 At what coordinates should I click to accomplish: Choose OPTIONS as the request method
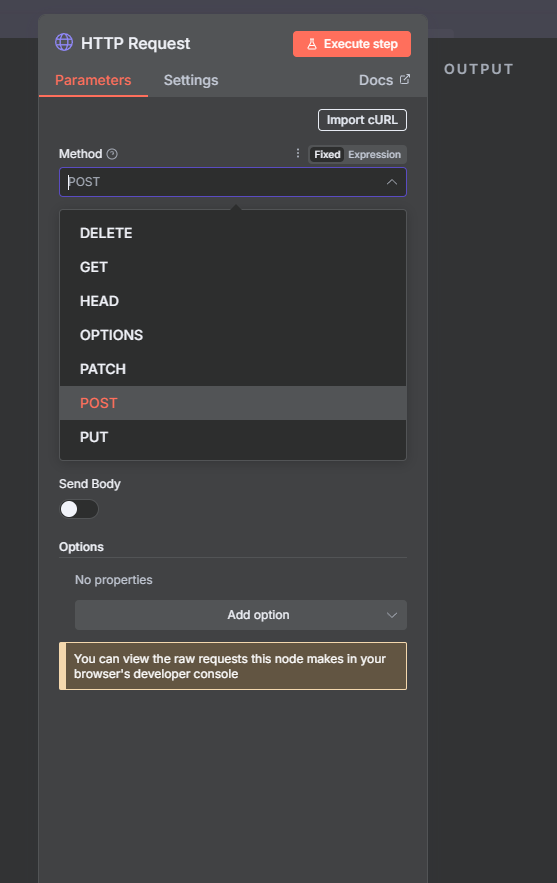coord(233,335)
